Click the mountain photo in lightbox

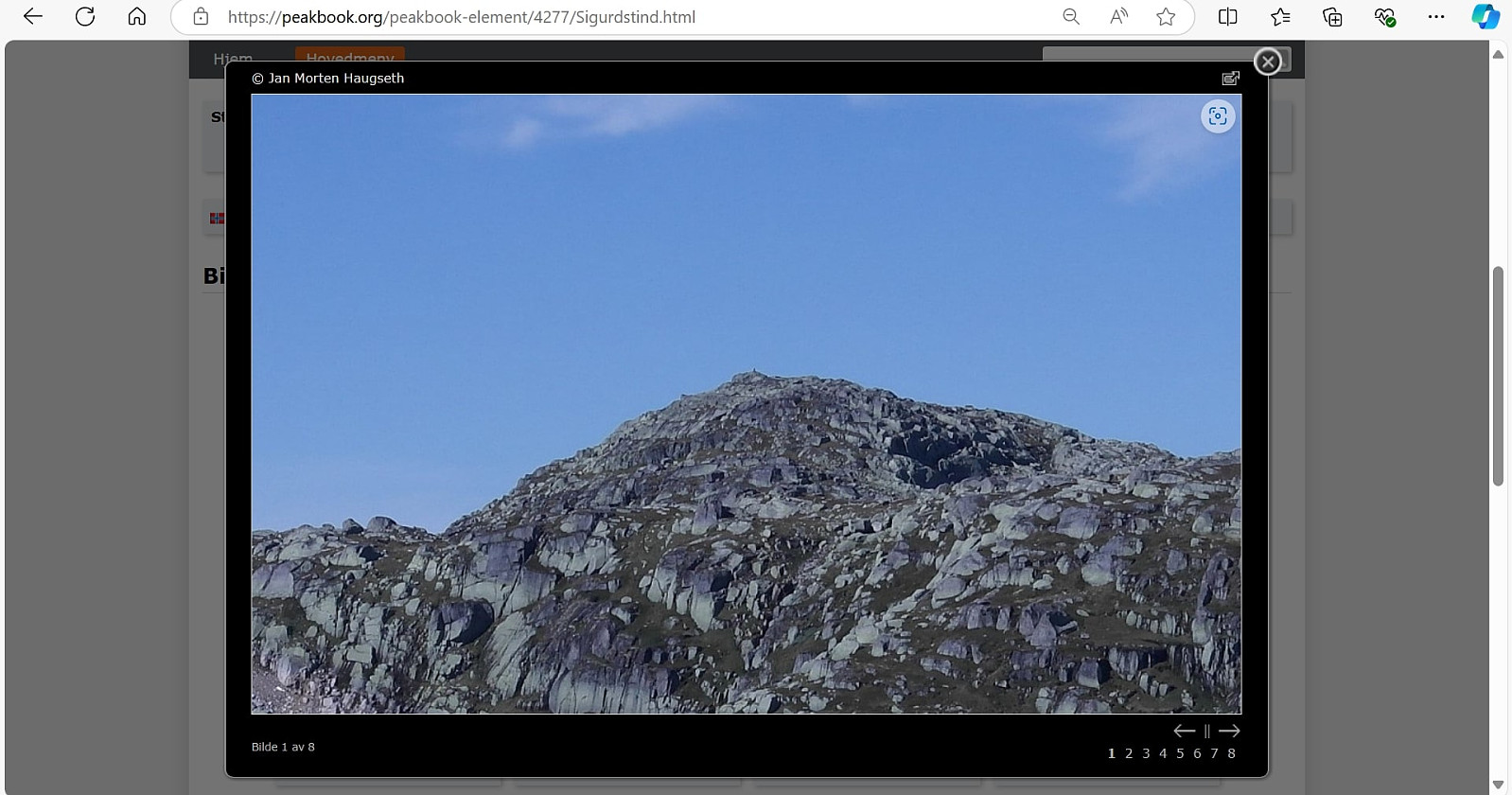coord(746,403)
